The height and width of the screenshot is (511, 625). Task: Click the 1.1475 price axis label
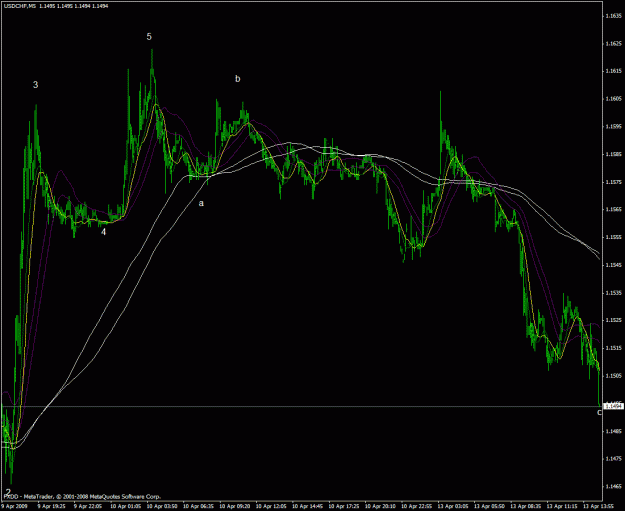pyautogui.click(x=613, y=459)
